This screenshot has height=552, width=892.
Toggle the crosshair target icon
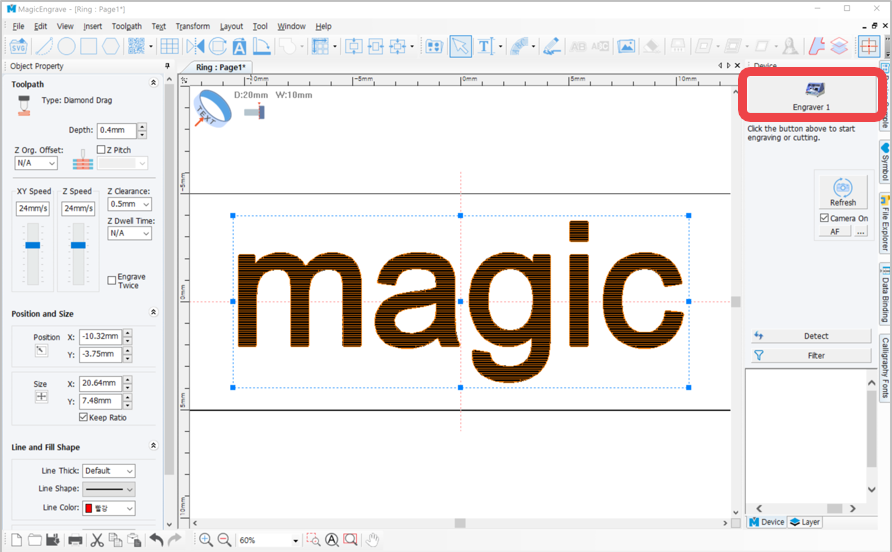click(x=869, y=47)
